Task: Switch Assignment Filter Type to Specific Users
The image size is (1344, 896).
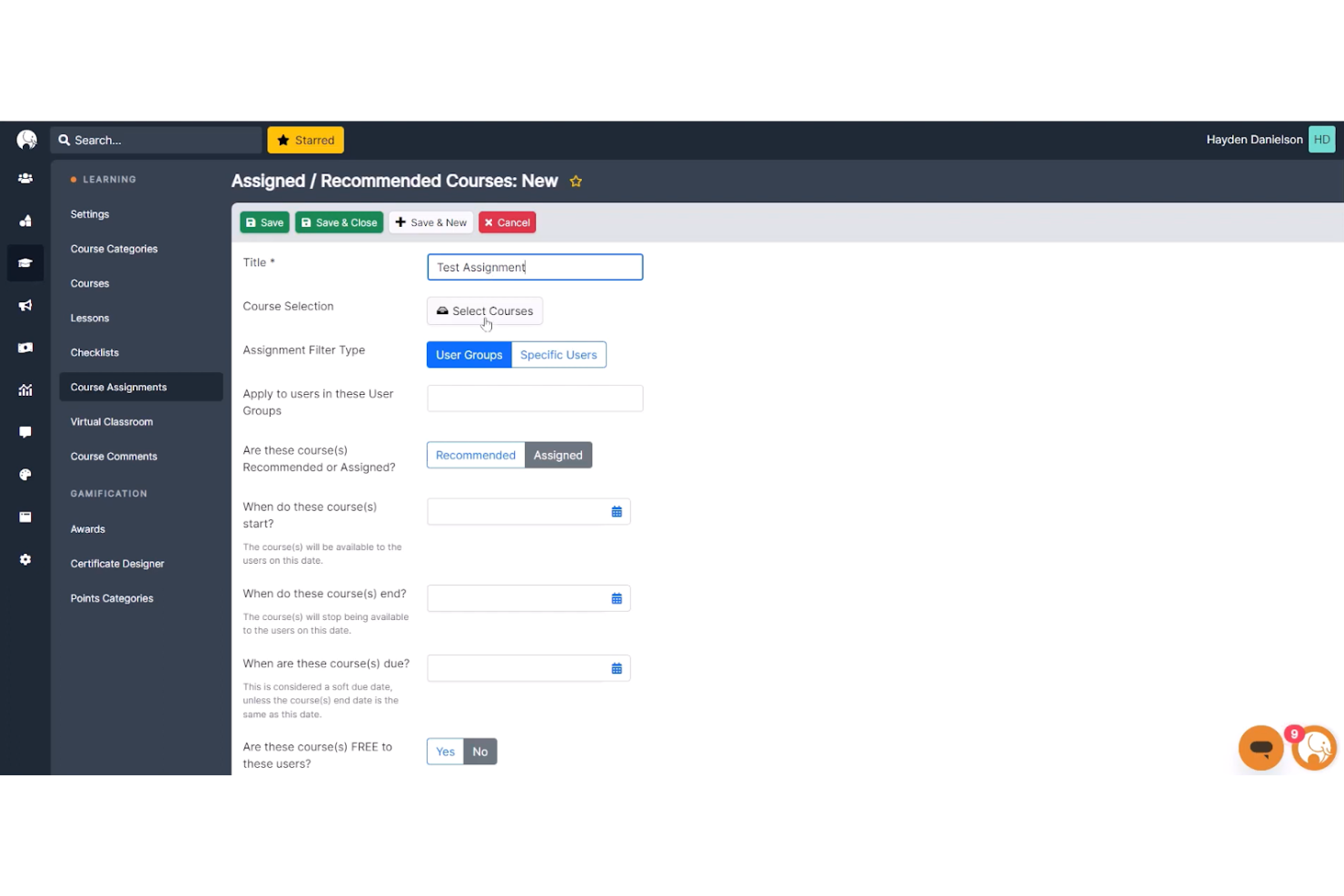Action: click(558, 354)
